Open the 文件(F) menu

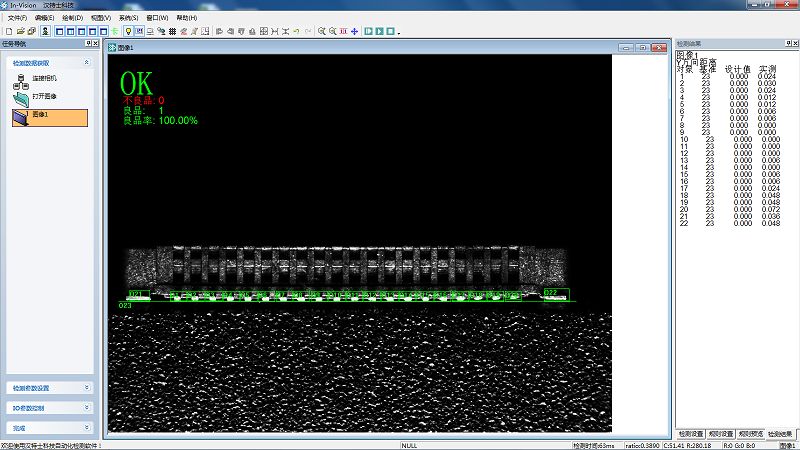pos(18,18)
